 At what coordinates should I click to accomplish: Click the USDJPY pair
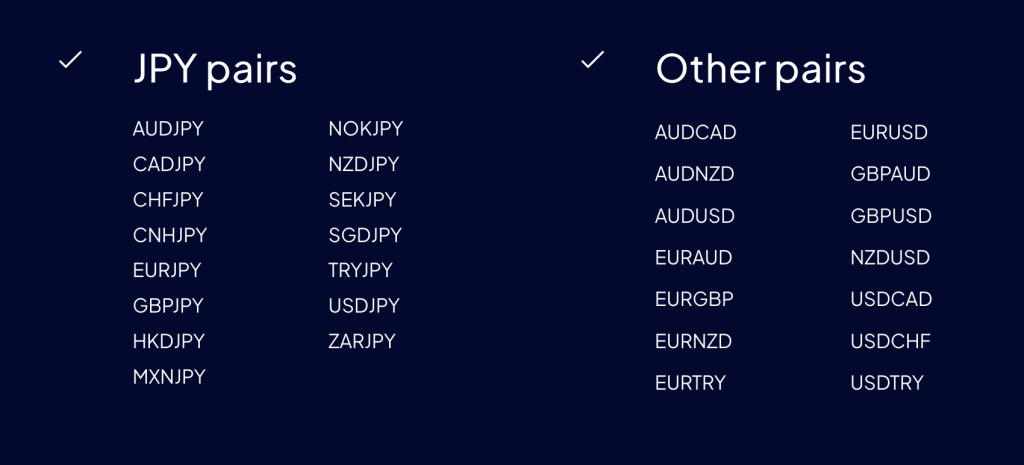point(364,306)
